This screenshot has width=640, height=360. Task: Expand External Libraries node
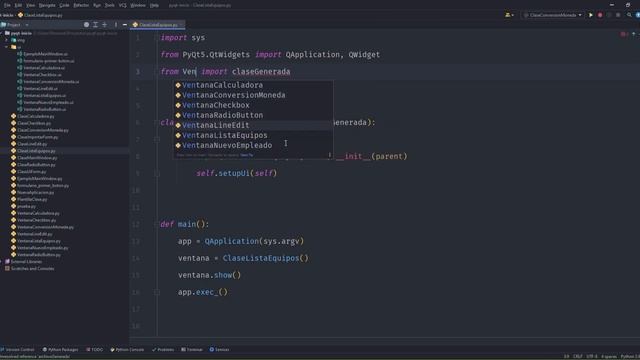[2, 262]
